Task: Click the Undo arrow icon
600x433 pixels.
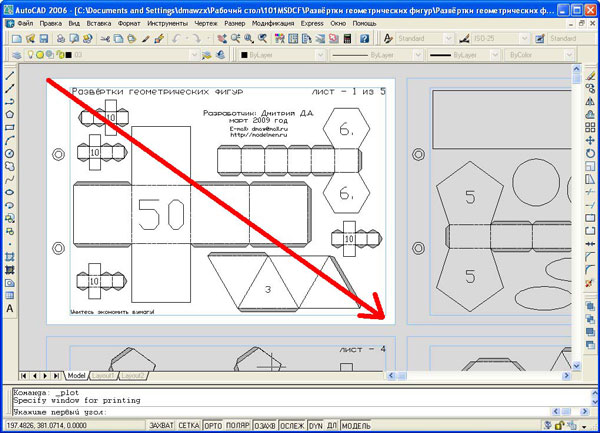Action: [x=176, y=39]
